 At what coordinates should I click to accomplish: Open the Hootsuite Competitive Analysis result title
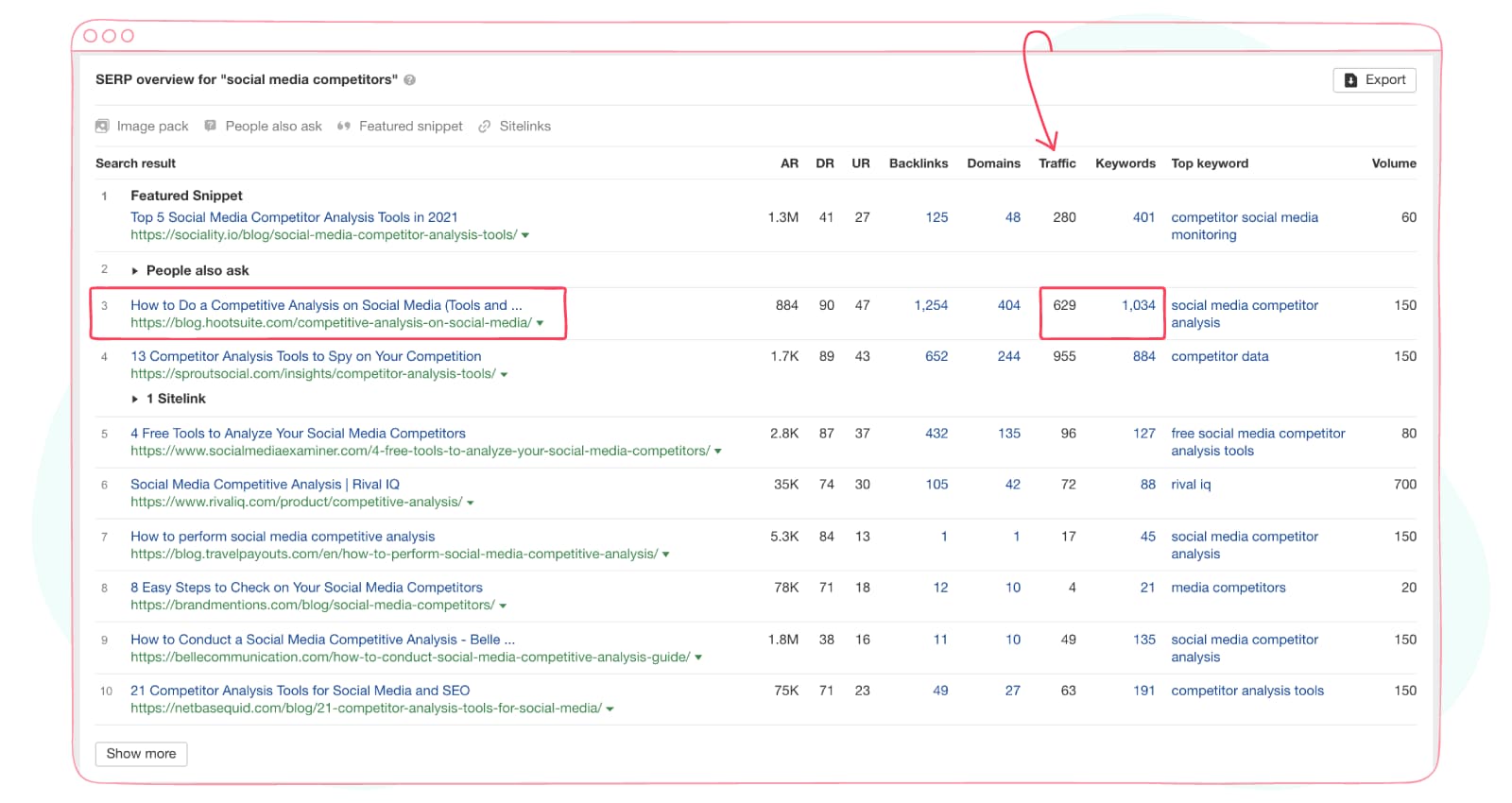click(x=326, y=305)
